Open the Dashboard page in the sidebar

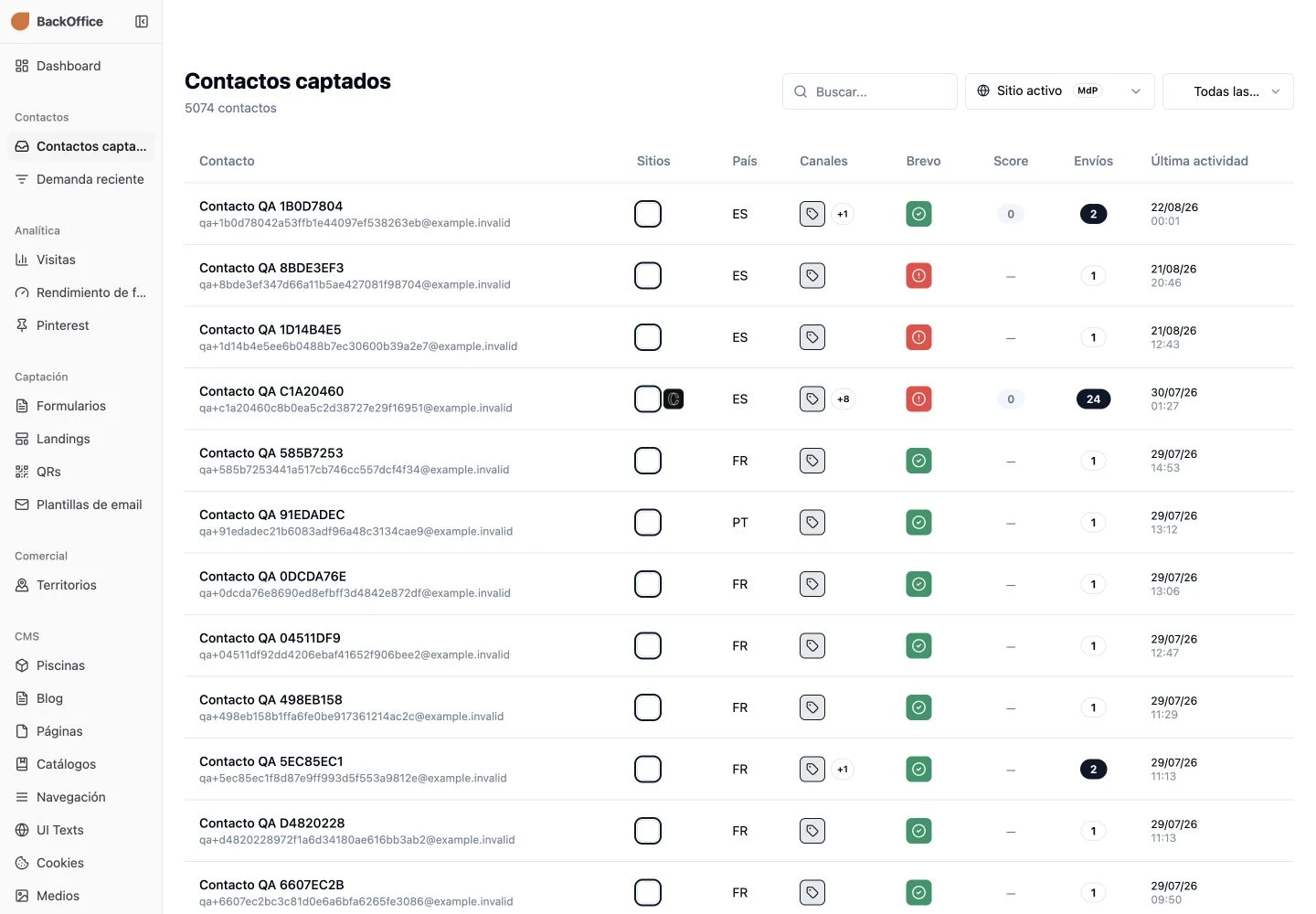point(81,66)
